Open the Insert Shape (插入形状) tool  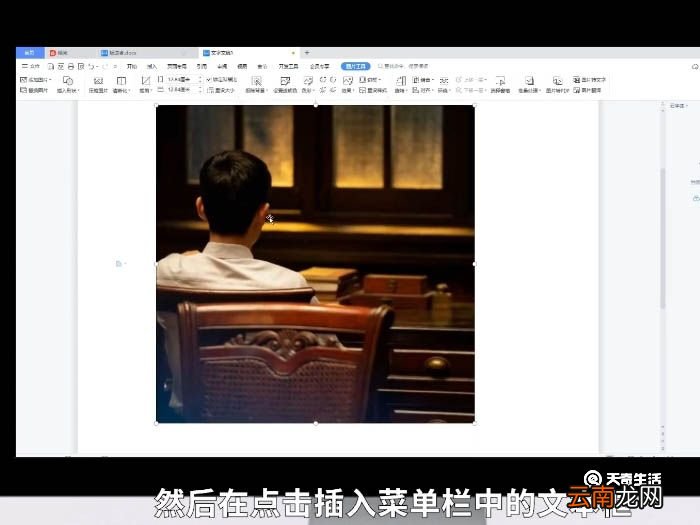tap(68, 84)
